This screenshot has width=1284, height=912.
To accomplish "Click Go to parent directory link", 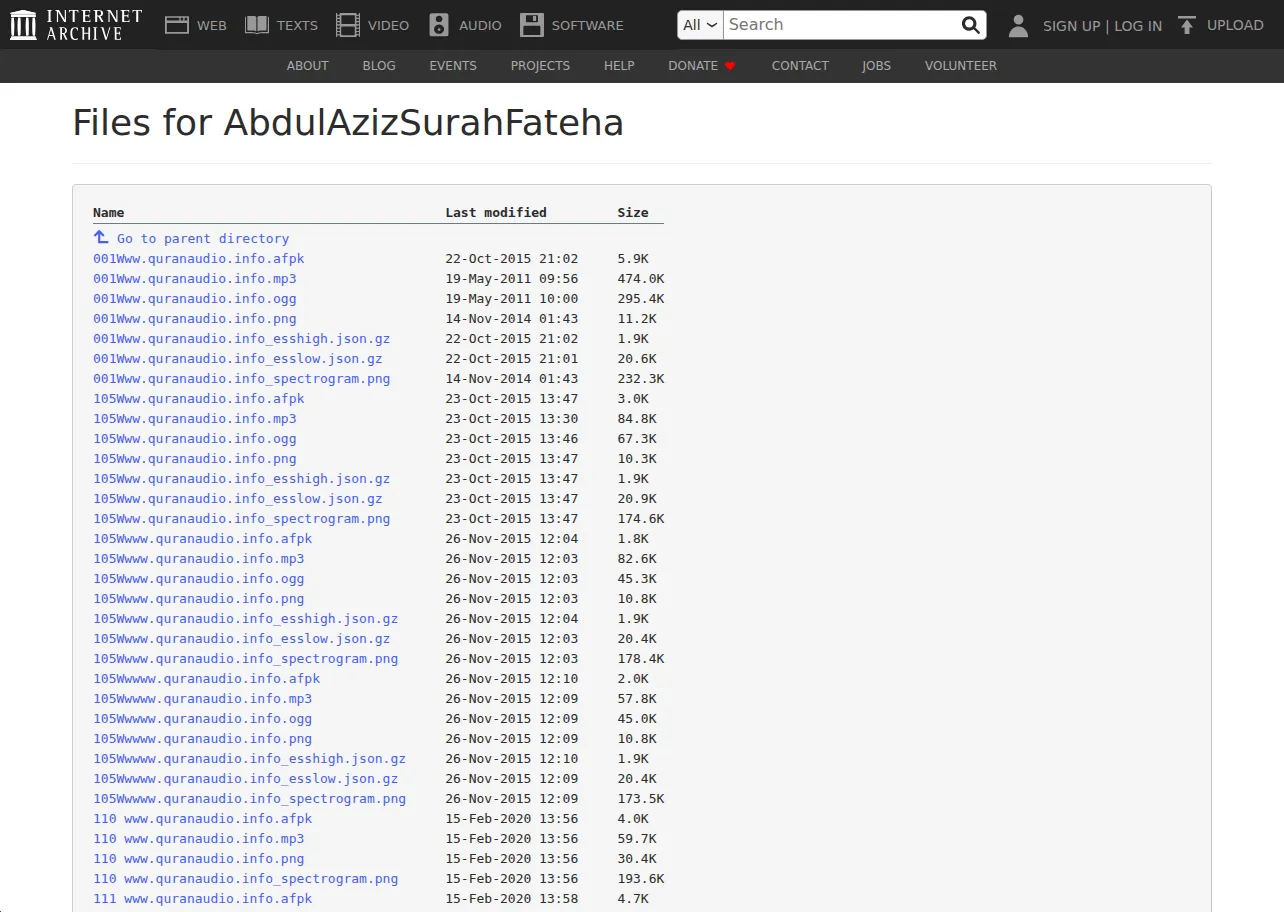I will [x=203, y=239].
